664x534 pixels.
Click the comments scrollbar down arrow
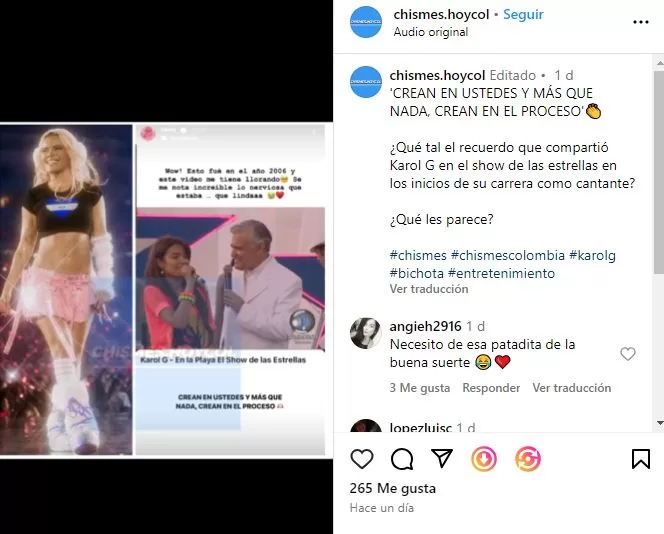coord(659,423)
